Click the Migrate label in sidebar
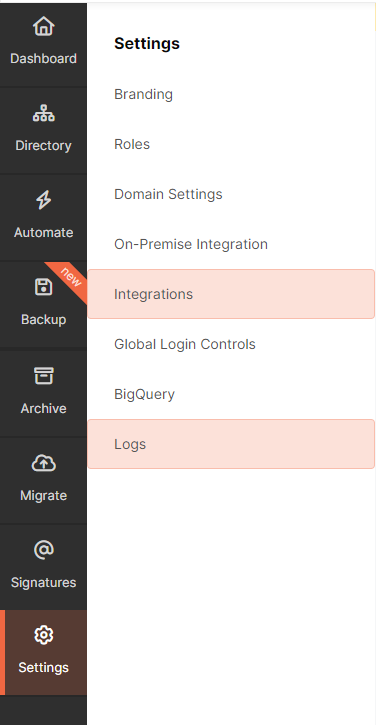376x725 pixels. click(43, 496)
